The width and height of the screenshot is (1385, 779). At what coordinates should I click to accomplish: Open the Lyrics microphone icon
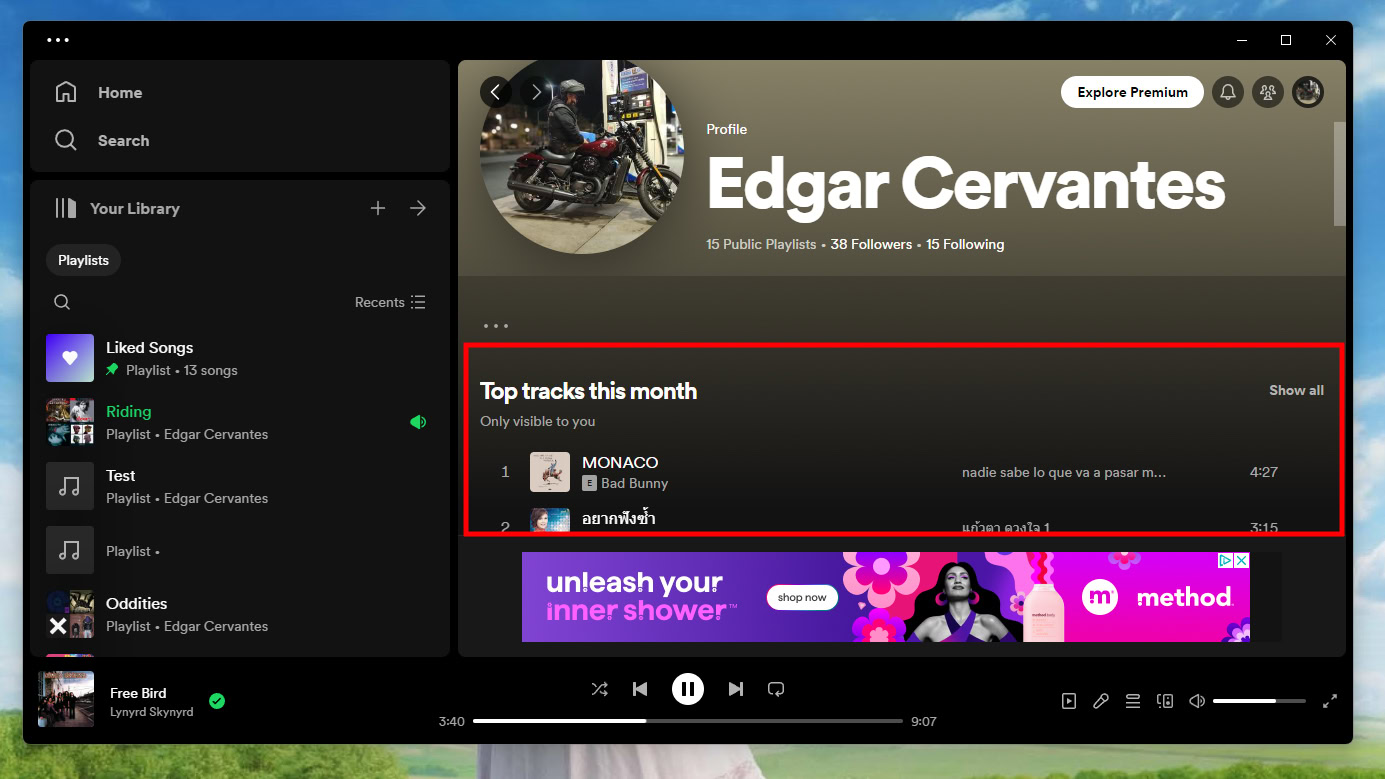point(1101,701)
